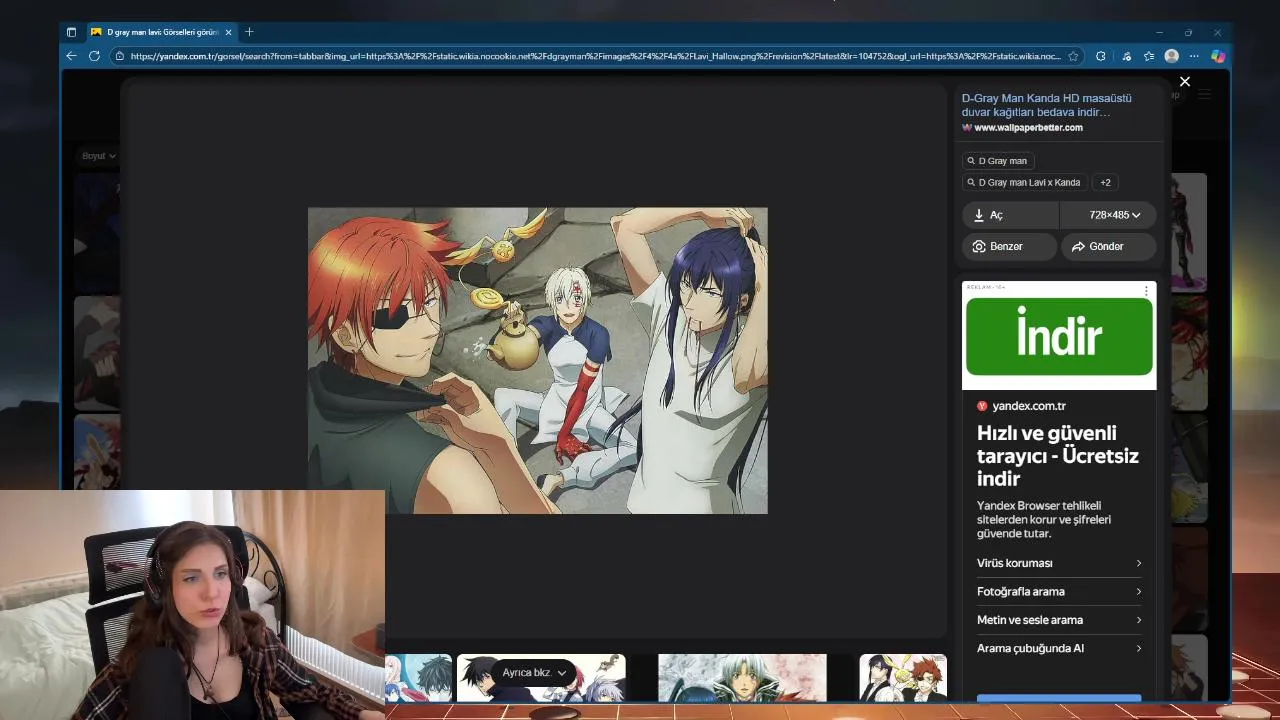Click the Aç download button

pos(1010,215)
